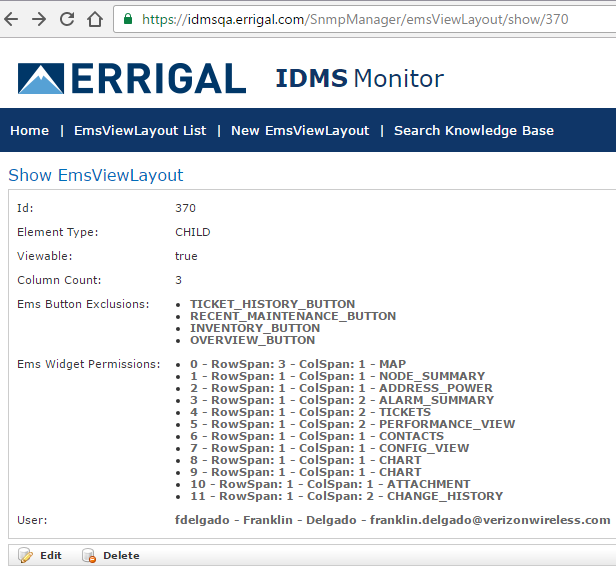Click the secure padlock icon
The width and height of the screenshot is (616, 568).
tap(127, 19)
